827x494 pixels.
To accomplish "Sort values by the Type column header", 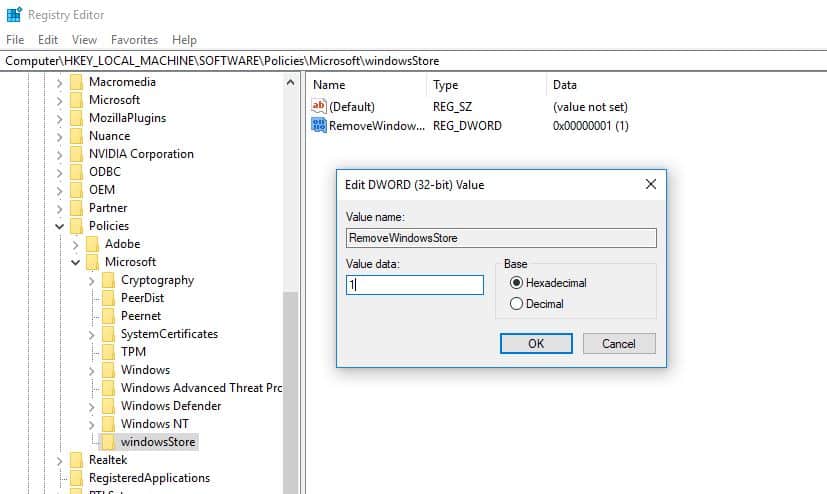I will click(x=486, y=84).
